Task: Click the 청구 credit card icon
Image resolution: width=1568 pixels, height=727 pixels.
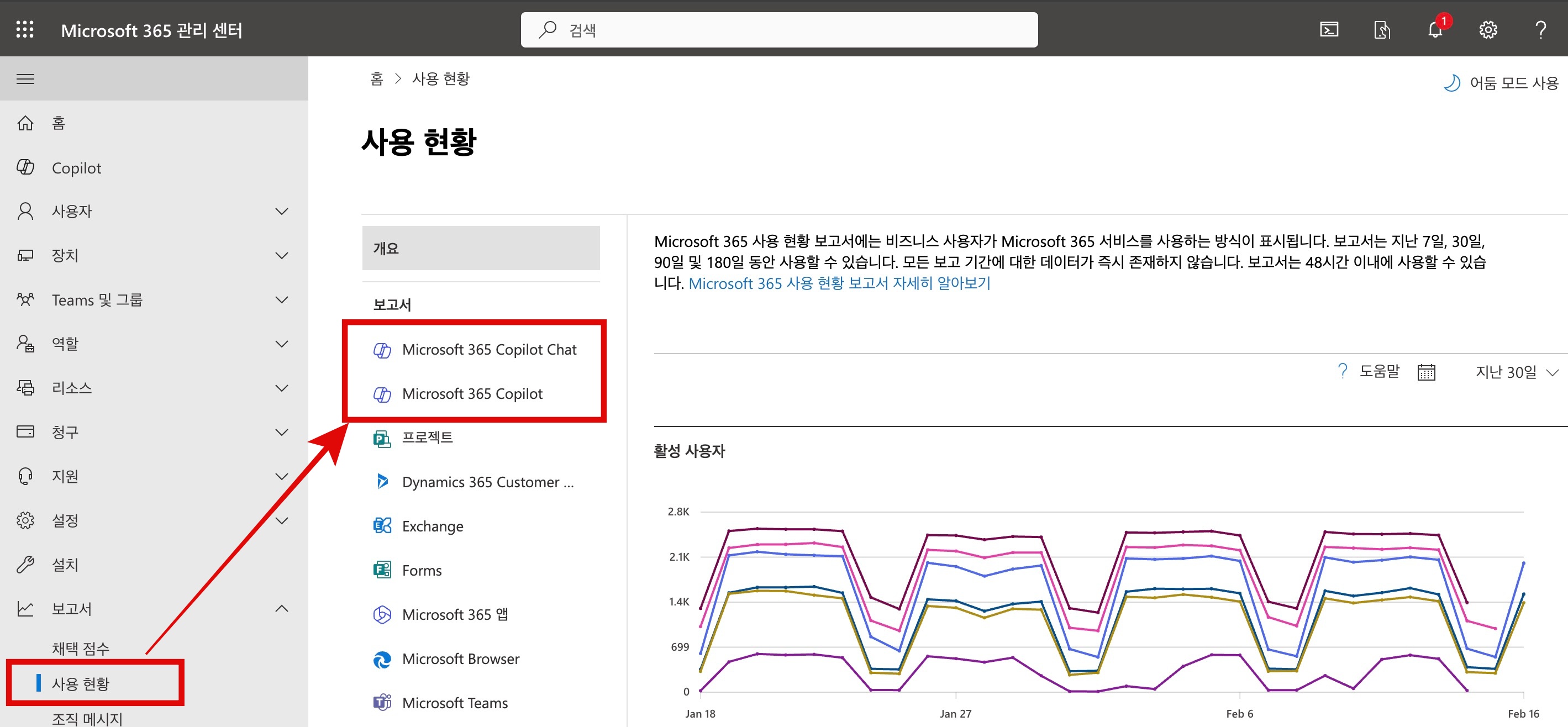Action: pos(25,432)
